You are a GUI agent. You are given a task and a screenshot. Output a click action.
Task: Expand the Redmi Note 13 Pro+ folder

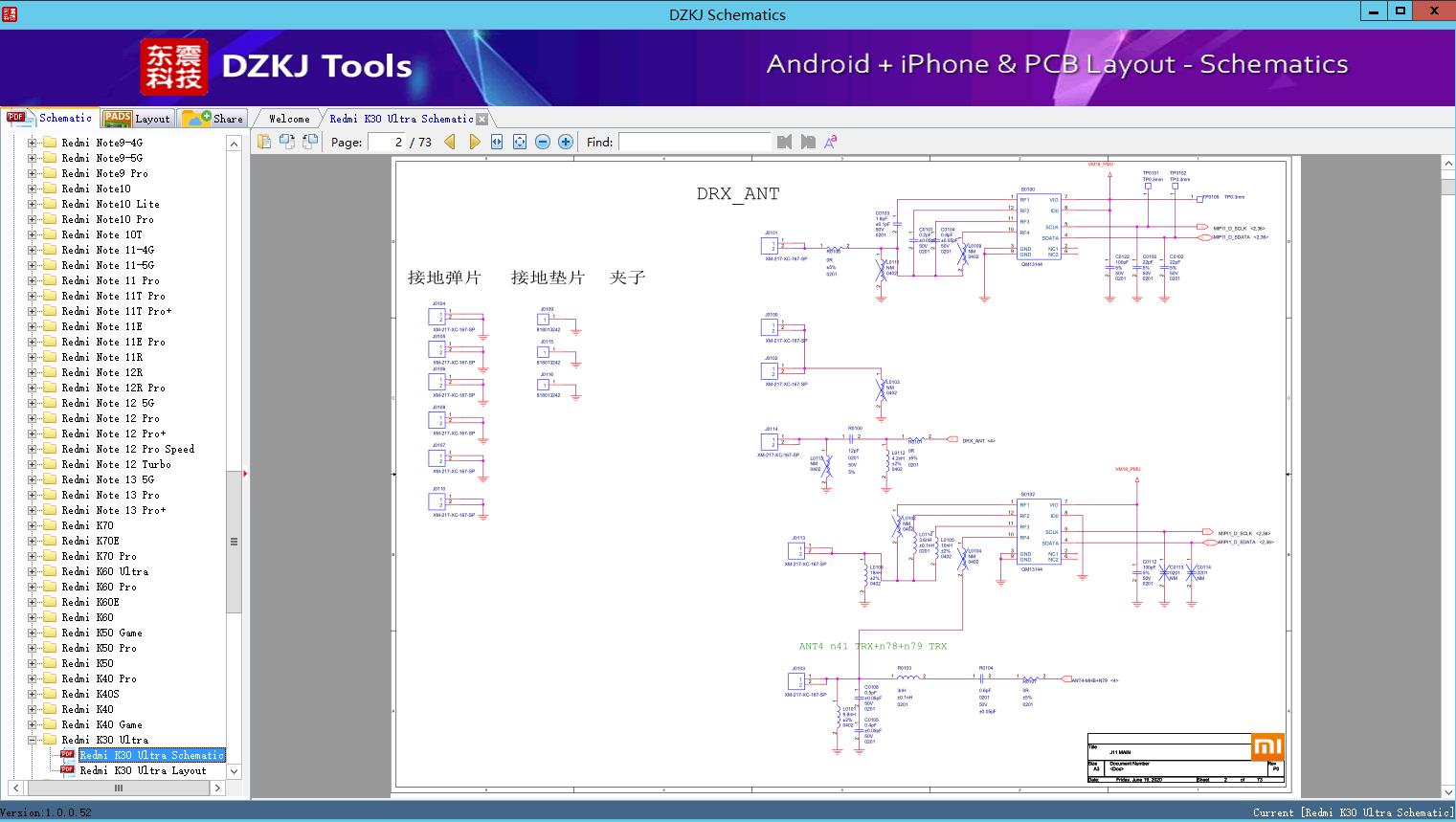[x=32, y=510]
